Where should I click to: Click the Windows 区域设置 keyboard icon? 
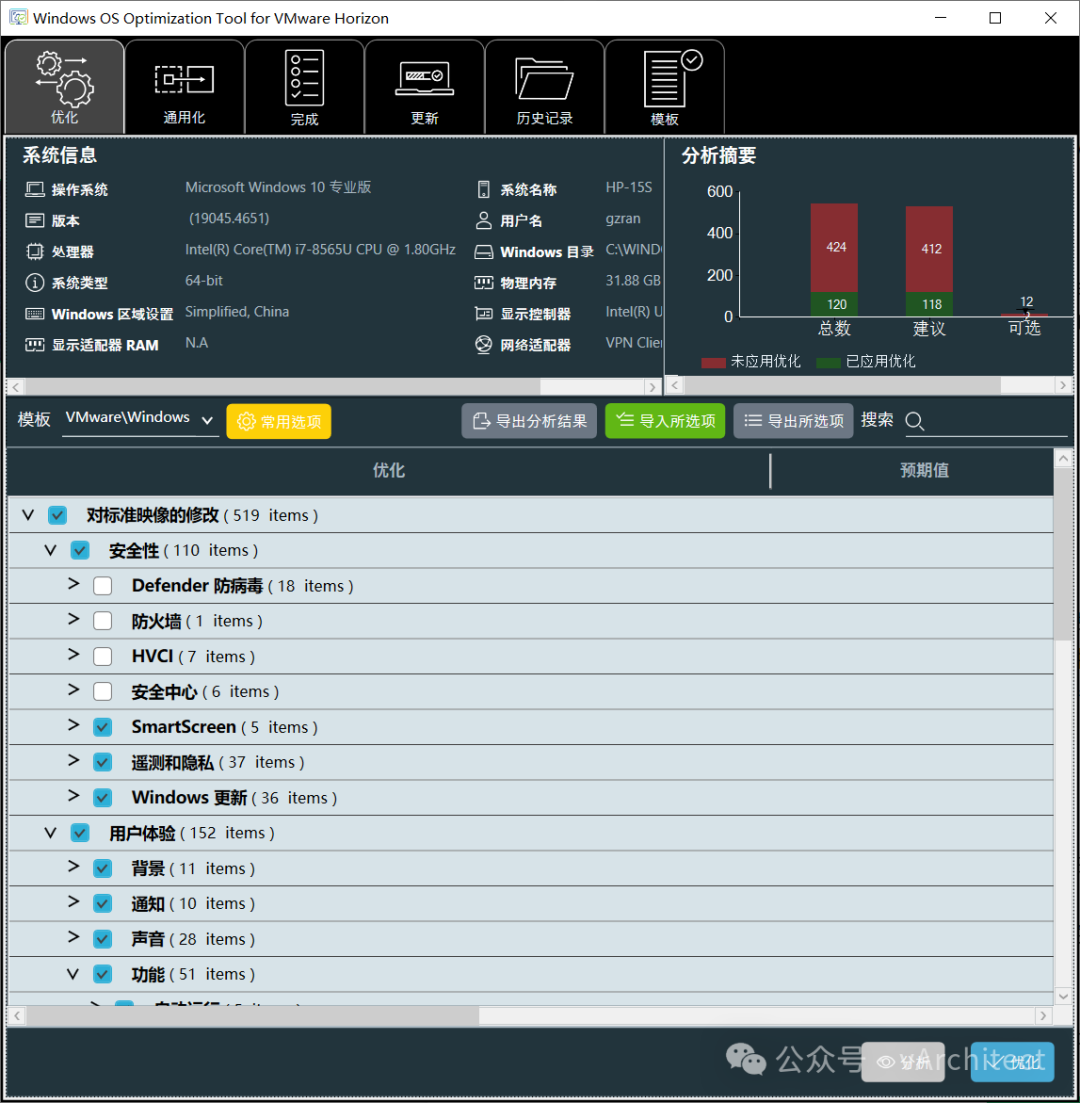pyautogui.click(x=34, y=314)
